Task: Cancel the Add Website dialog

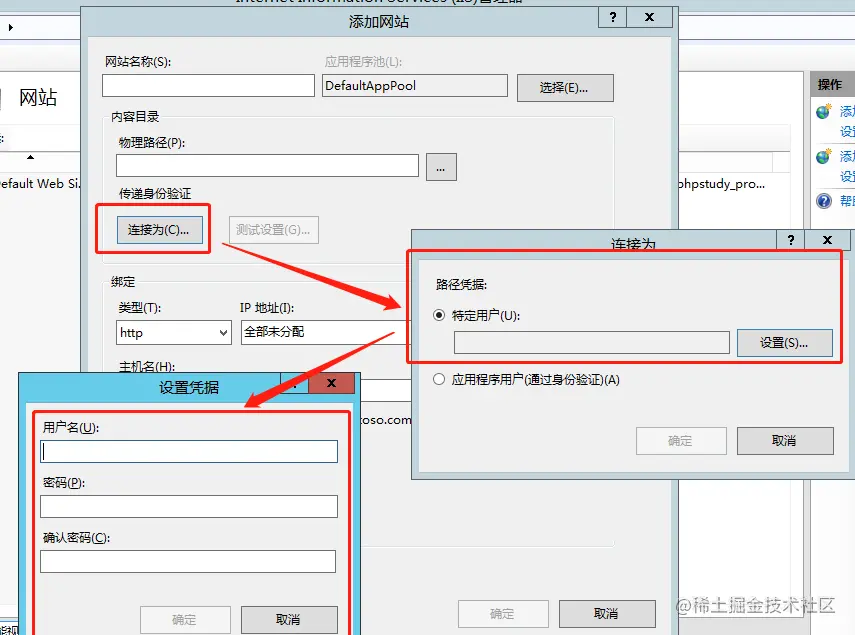Action: tap(607, 614)
